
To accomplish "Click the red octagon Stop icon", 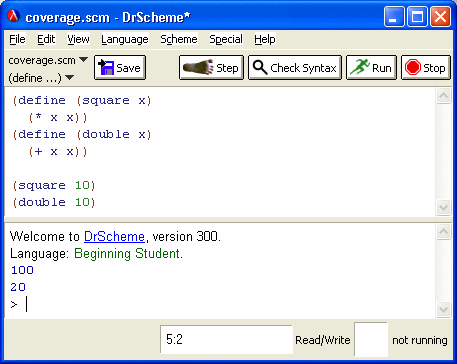I will [x=413, y=68].
